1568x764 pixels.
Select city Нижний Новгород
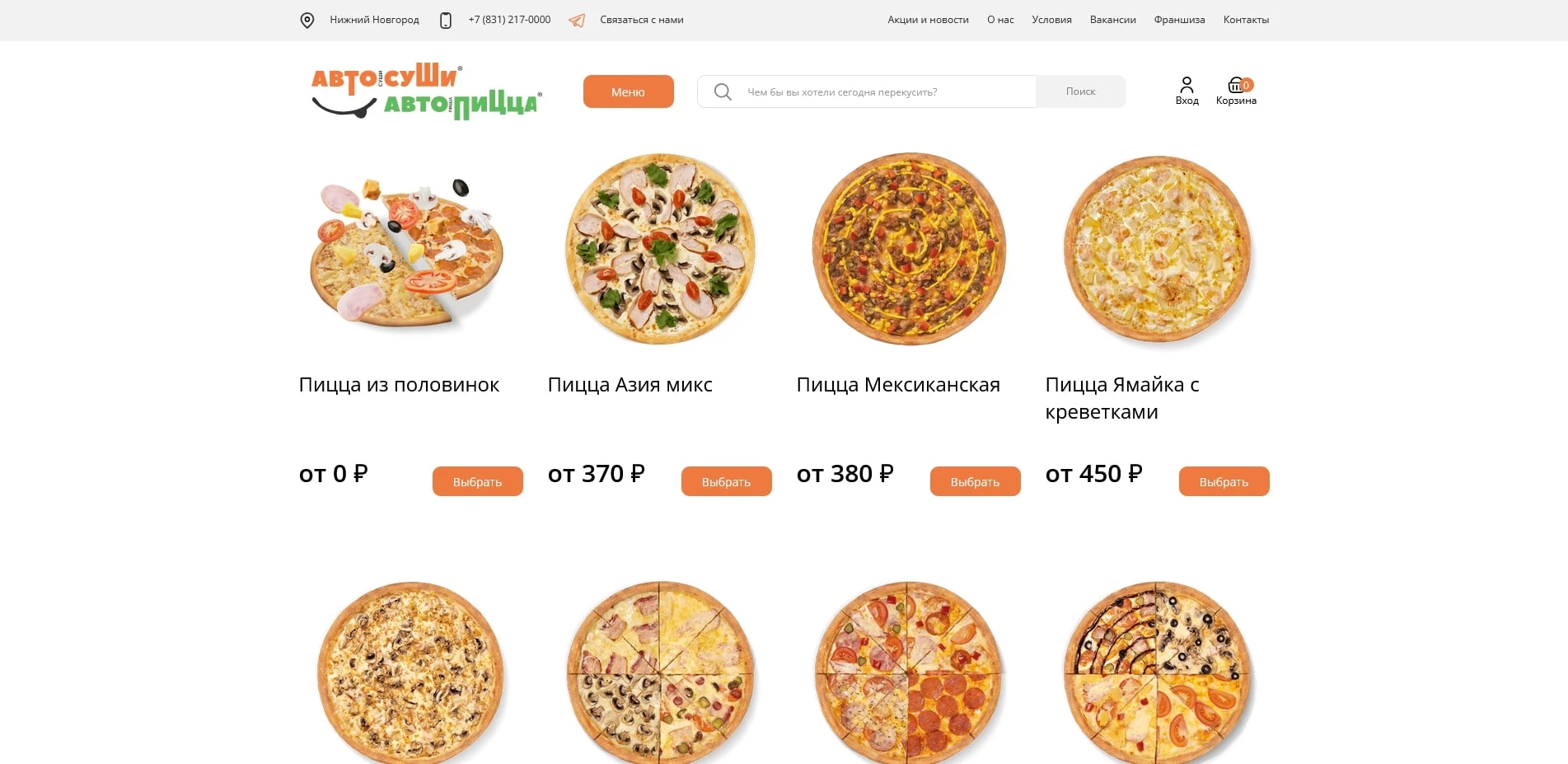(374, 20)
